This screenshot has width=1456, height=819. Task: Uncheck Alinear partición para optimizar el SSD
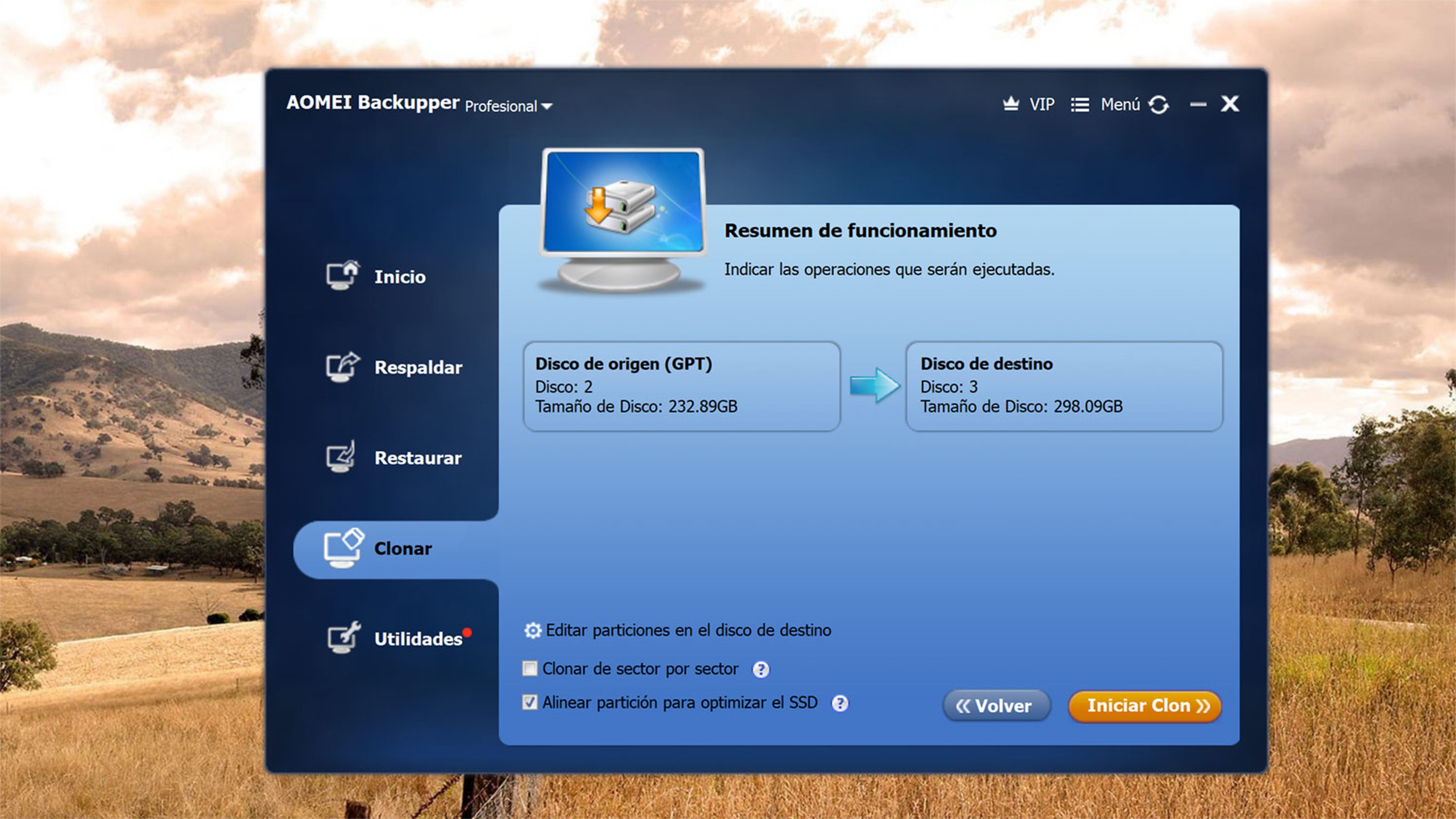coord(530,703)
